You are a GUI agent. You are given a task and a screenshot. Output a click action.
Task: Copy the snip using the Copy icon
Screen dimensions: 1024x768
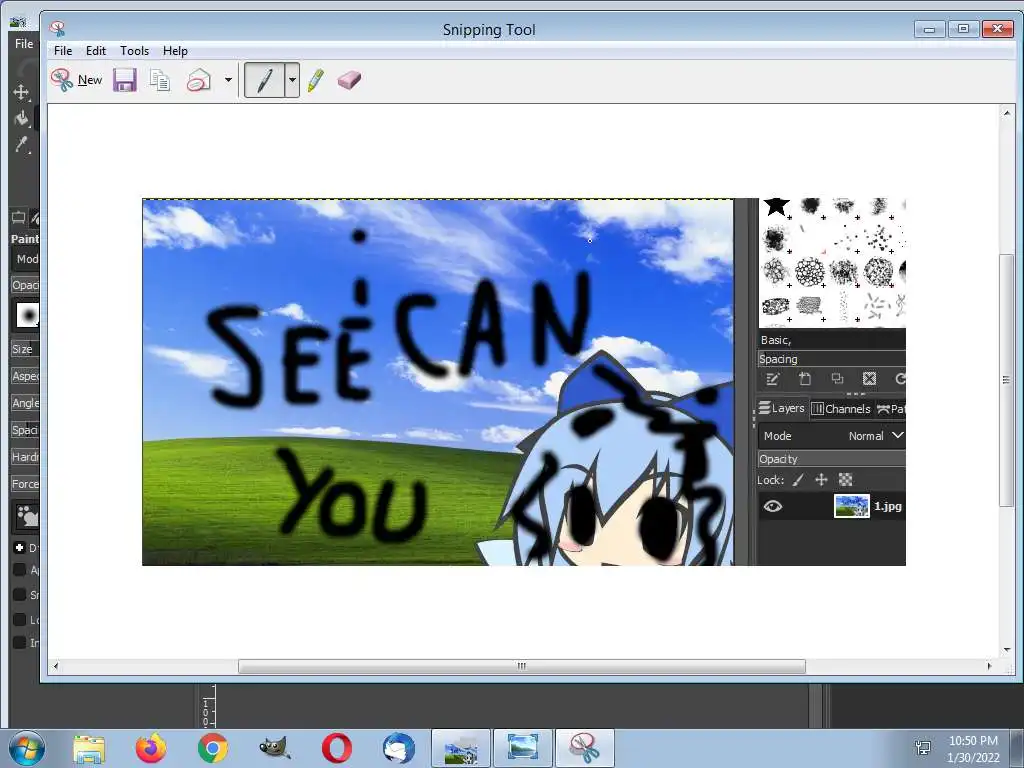[x=159, y=80]
